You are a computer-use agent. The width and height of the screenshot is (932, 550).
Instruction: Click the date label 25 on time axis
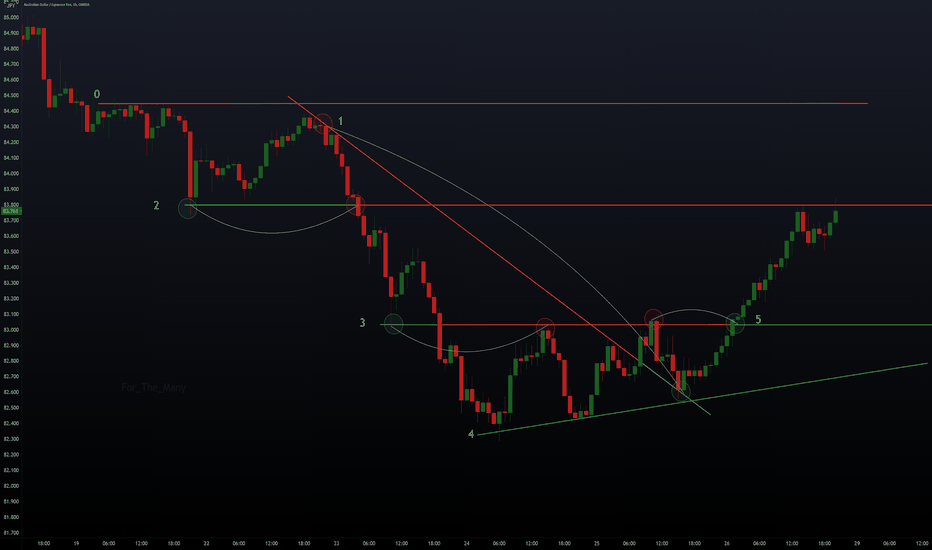pos(597,543)
